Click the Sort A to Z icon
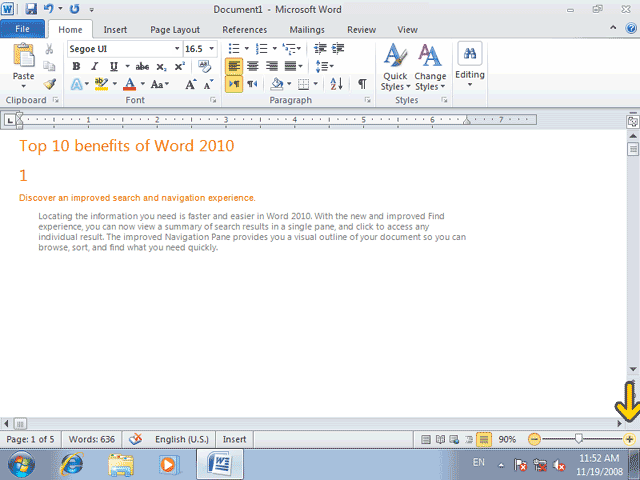The width and height of the screenshot is (640, 480). [x=336, y=84]
